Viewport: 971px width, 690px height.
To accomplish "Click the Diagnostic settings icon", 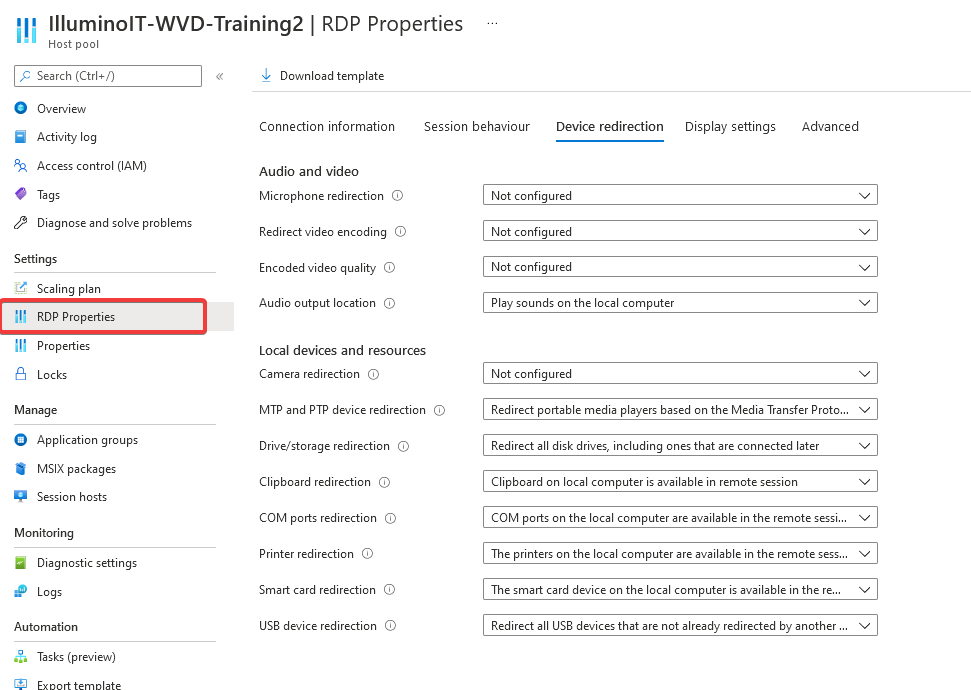I will [x=20, y=562].
